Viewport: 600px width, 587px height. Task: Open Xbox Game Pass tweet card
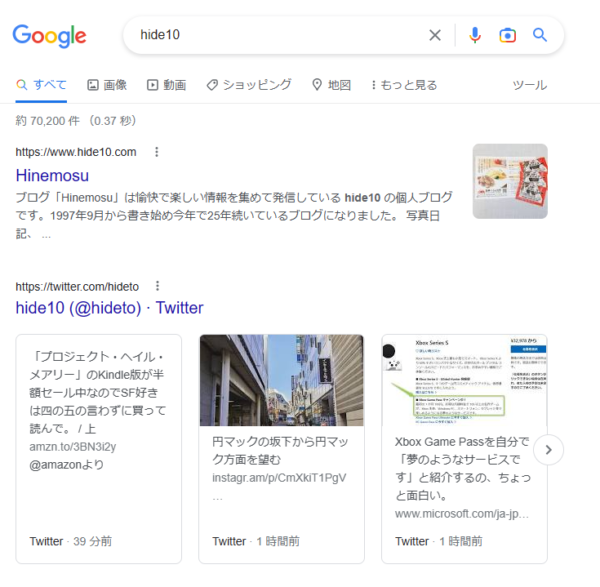(x=464, y=449)
